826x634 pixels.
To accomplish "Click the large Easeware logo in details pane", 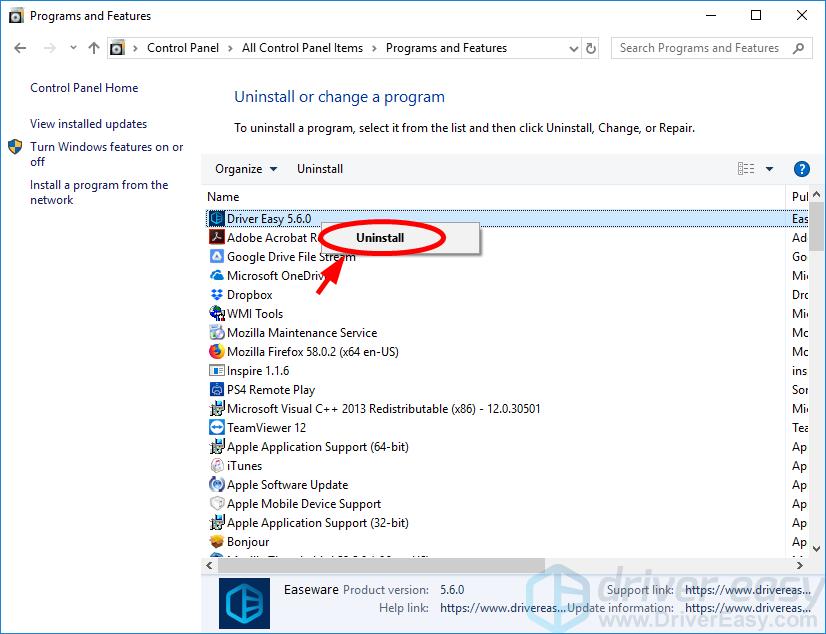I will coord(244,603).
